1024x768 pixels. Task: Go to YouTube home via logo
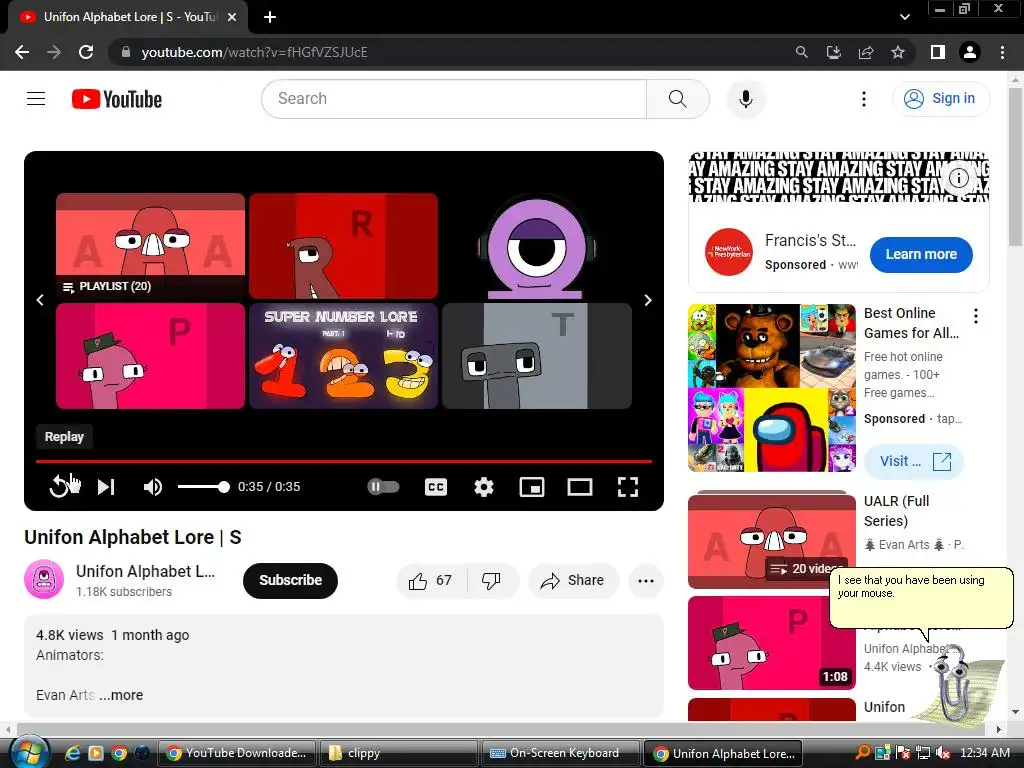(x=117, y=99)
